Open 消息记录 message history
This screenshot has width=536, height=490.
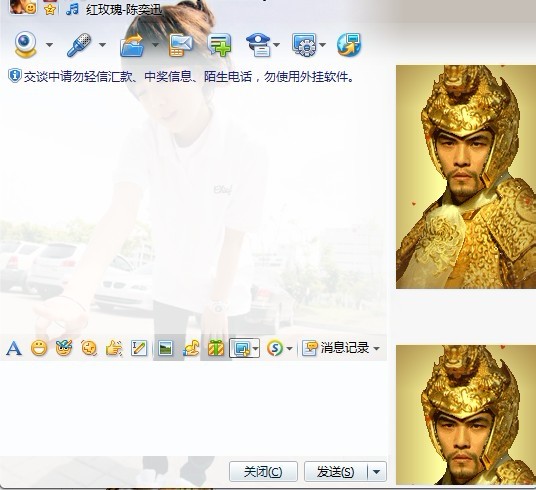point(336,348)
